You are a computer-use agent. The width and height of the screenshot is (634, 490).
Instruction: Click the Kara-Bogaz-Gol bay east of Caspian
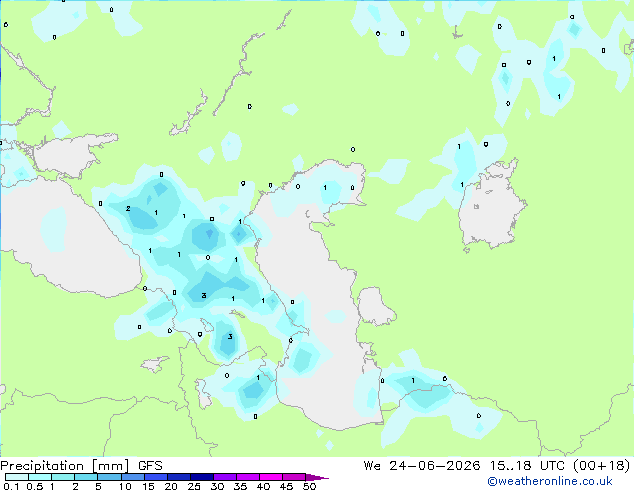(x=375, y=306)
